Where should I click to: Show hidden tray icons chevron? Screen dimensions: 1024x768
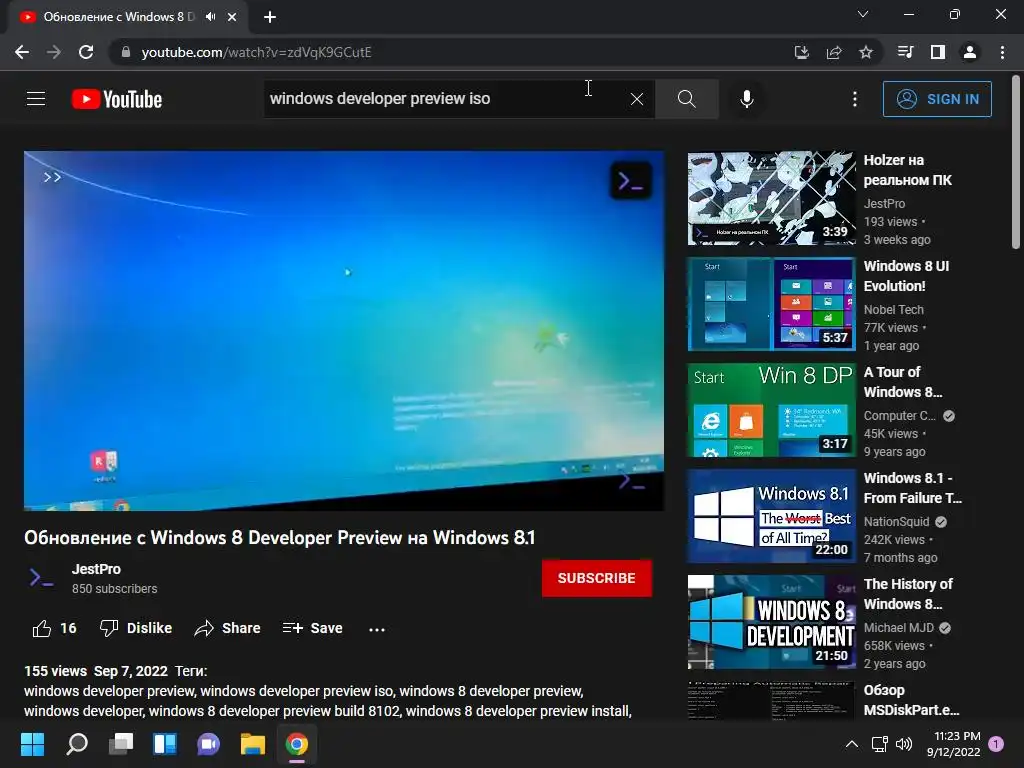[852, 744]
